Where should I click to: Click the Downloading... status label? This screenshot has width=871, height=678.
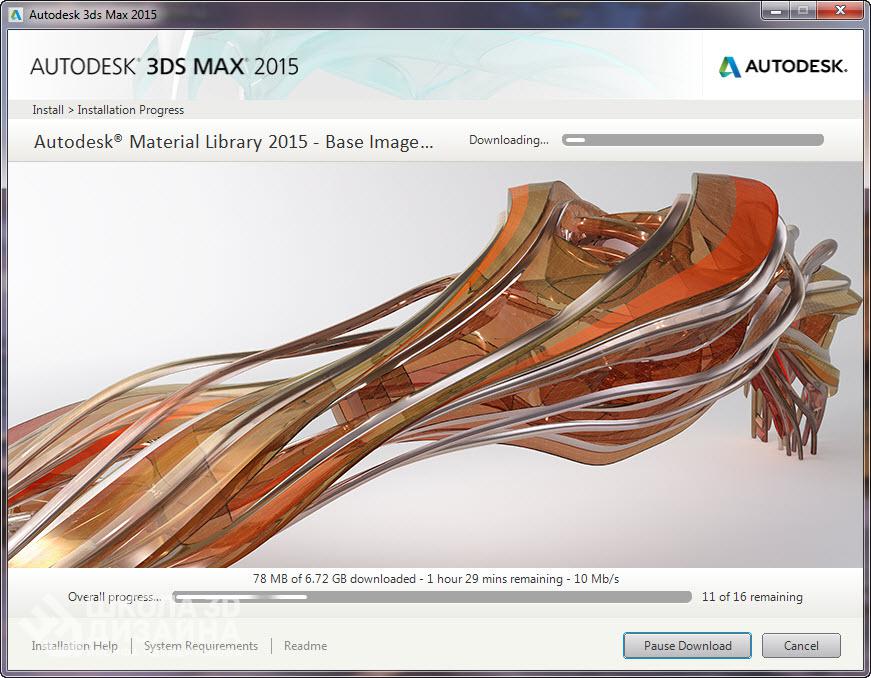click(508, 140)
